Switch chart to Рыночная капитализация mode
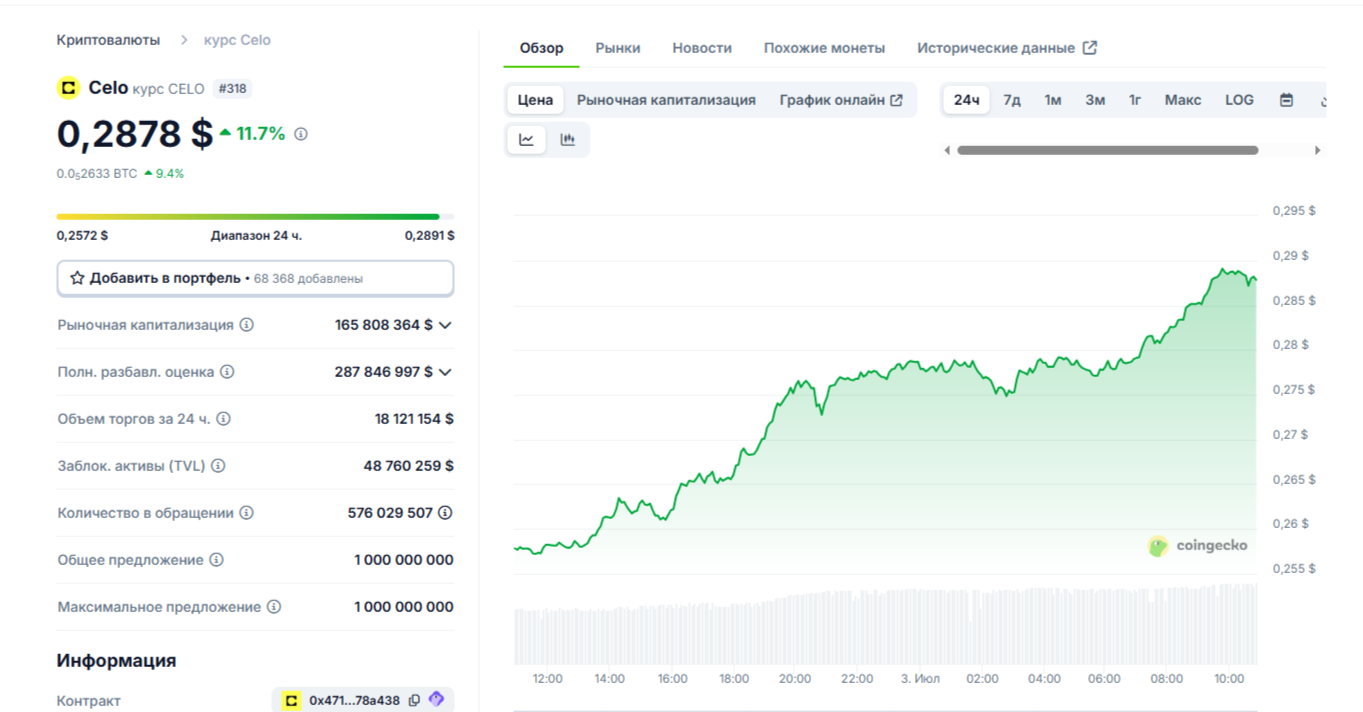Screen dimensions: 1363x712 pos(666,100)
